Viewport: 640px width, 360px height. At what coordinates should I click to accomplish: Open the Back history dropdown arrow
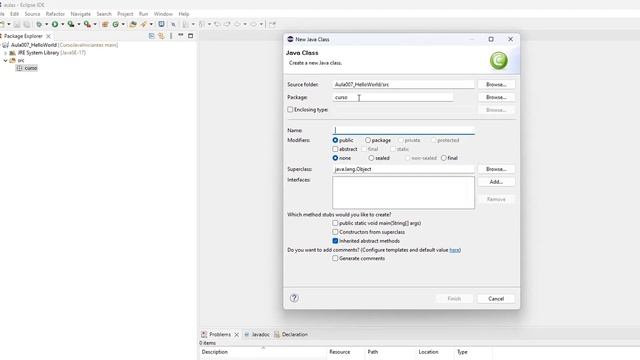click(245, 24)
